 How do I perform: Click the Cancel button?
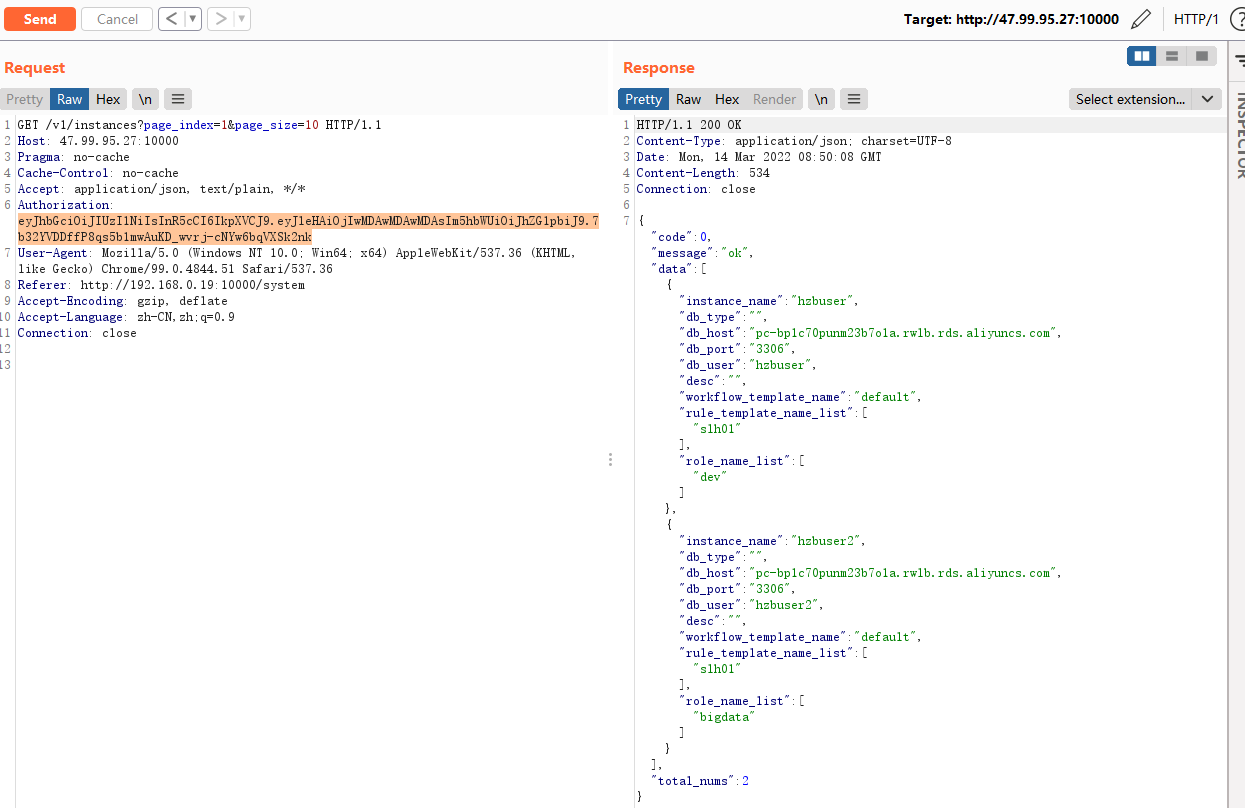(117, 19)
